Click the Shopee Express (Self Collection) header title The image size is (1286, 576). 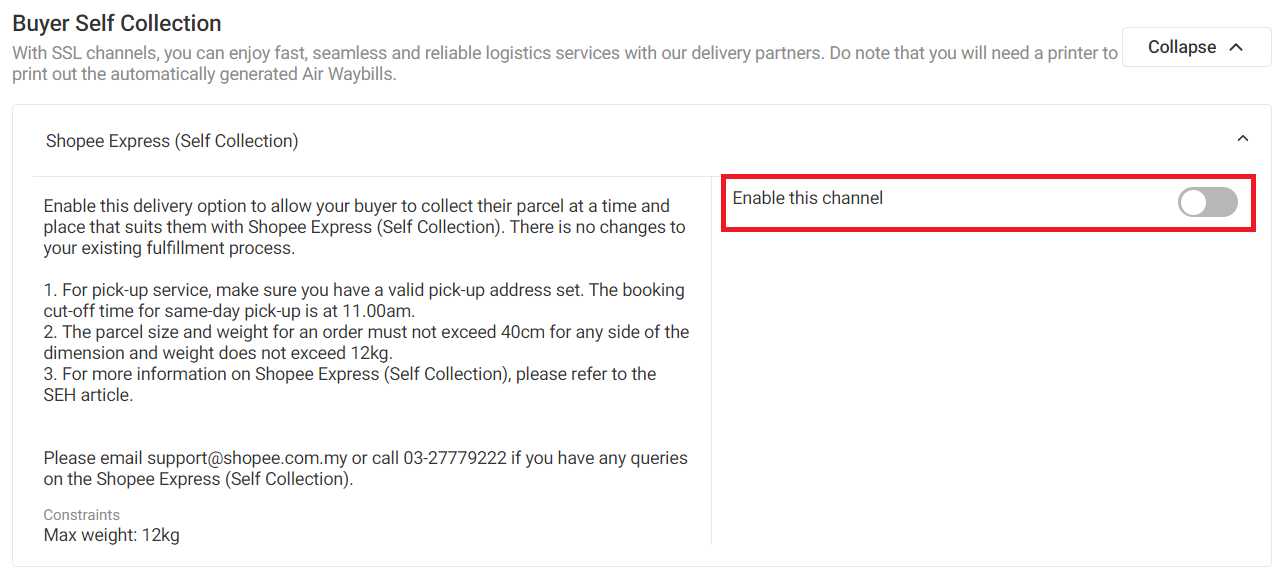pyautogui.click(x=172, y=141)
